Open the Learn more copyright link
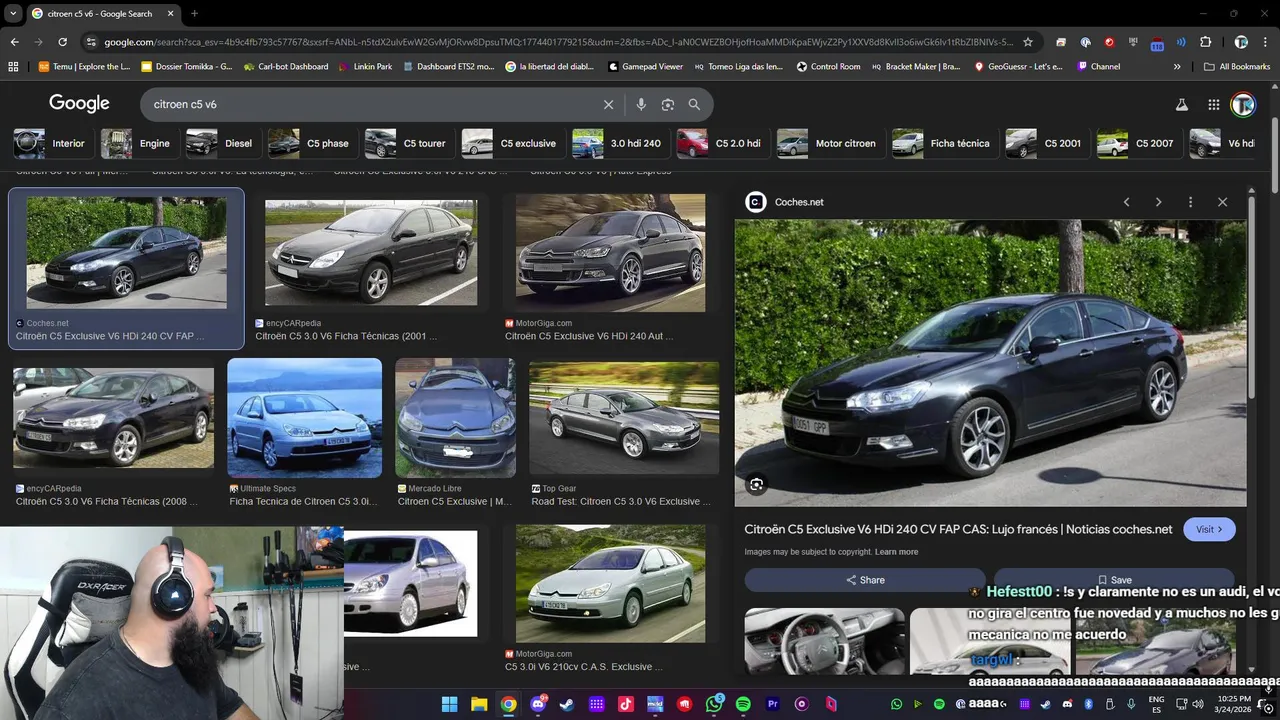Image resolution: width=1280 pixels, height=720 pixels. (896, 552)
